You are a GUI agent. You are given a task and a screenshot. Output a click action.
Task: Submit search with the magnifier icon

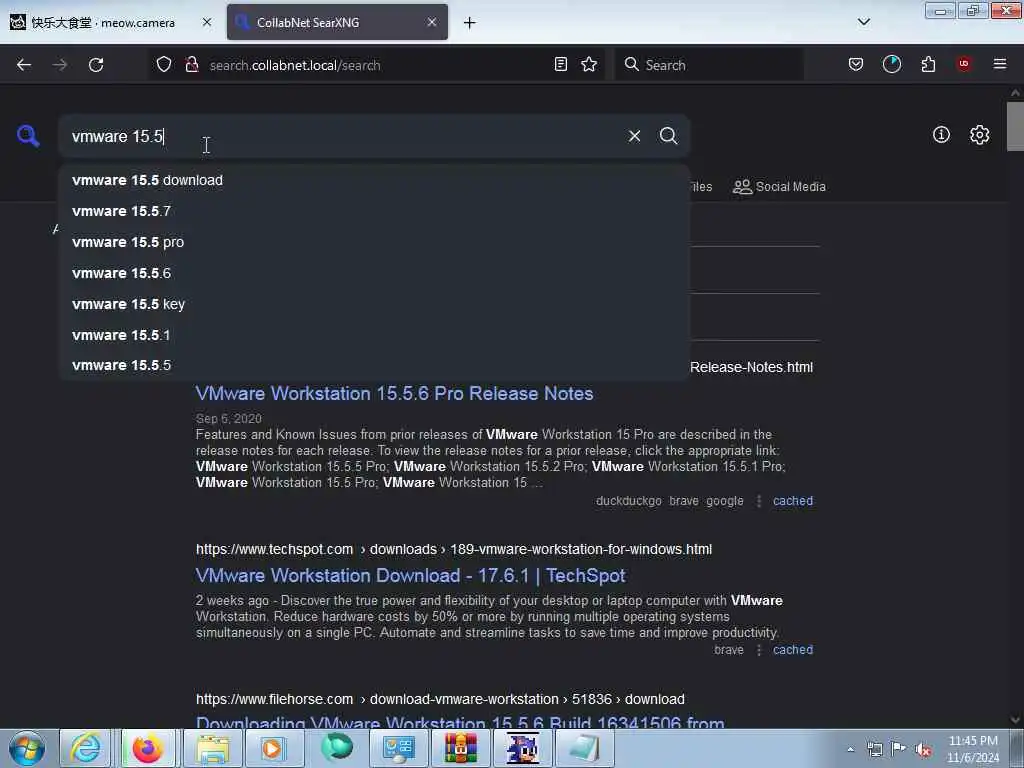pyautogui.click(x=668, y=136)
